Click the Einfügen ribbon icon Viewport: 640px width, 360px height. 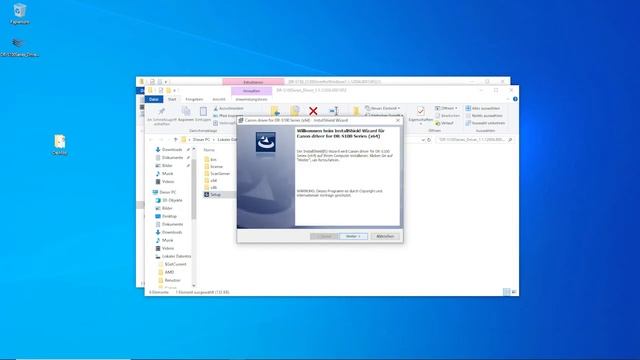[203, 111]
